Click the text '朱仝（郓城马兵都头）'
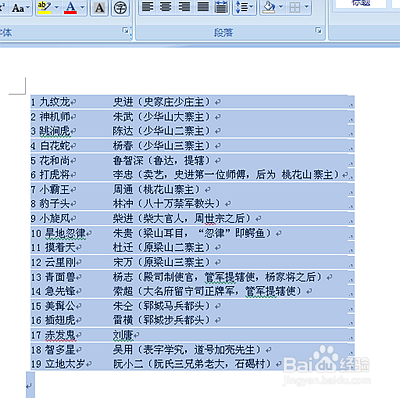 tap(162, 306)
